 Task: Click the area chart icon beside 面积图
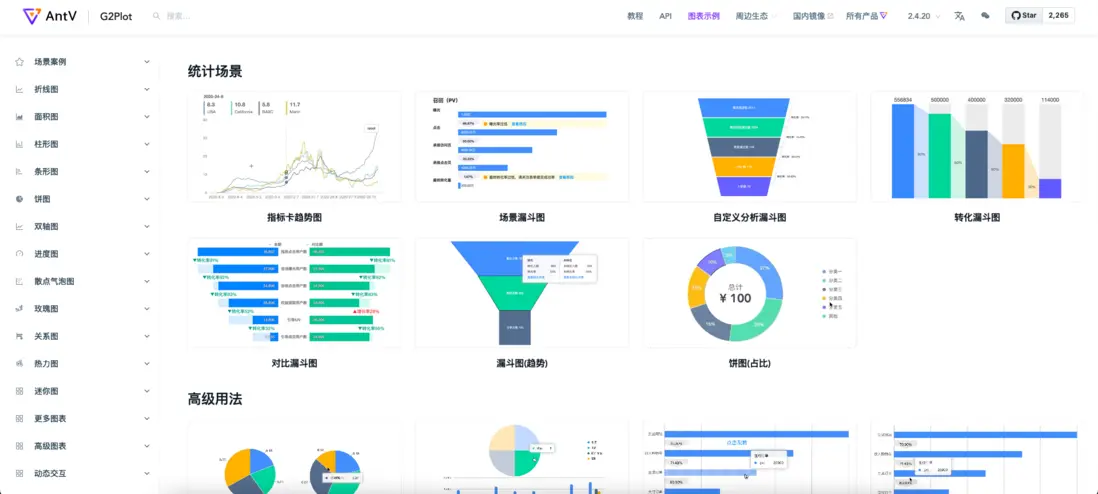pos(20,116)
